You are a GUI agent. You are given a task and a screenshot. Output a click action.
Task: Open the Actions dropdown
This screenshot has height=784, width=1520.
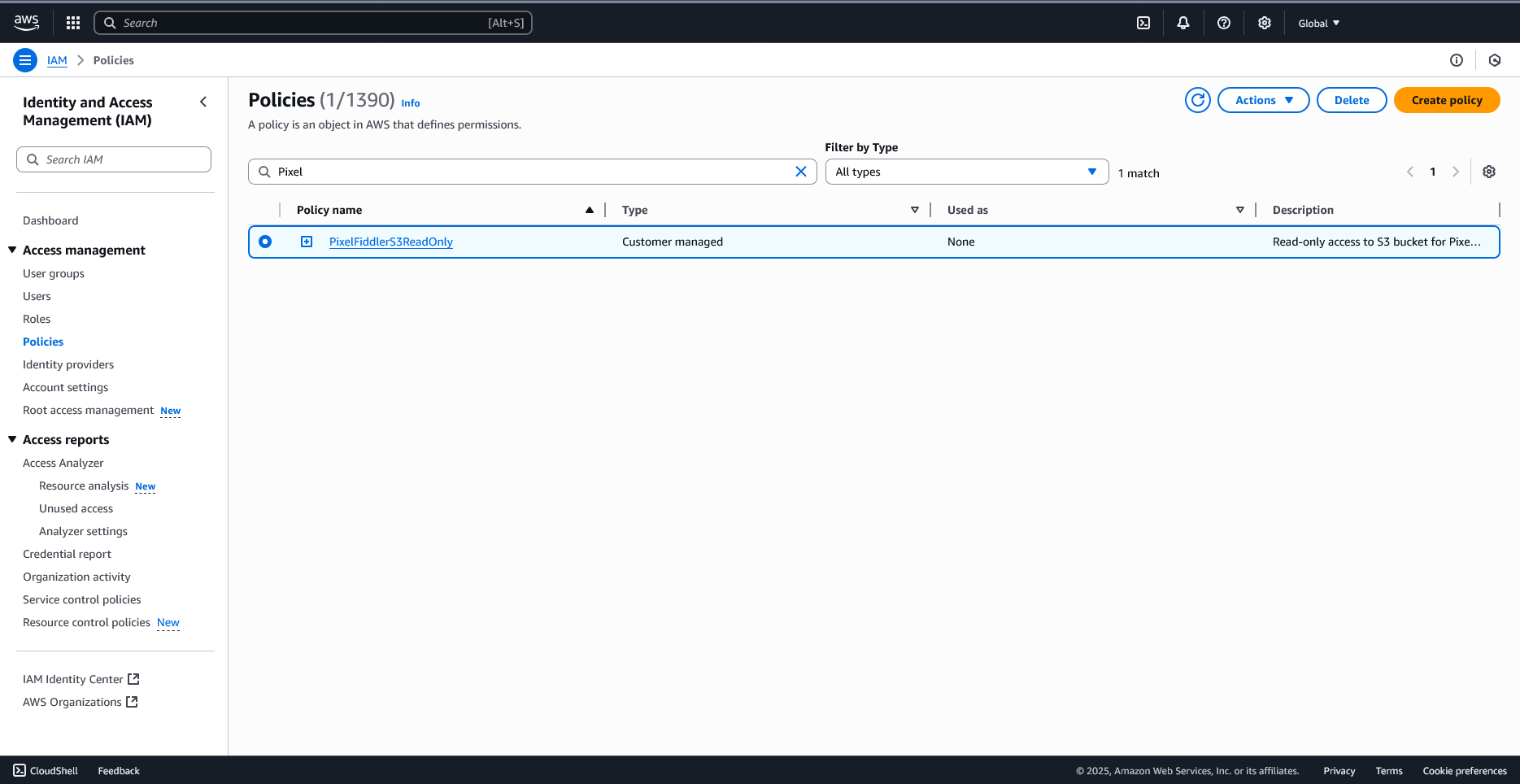click(1263, 100)
